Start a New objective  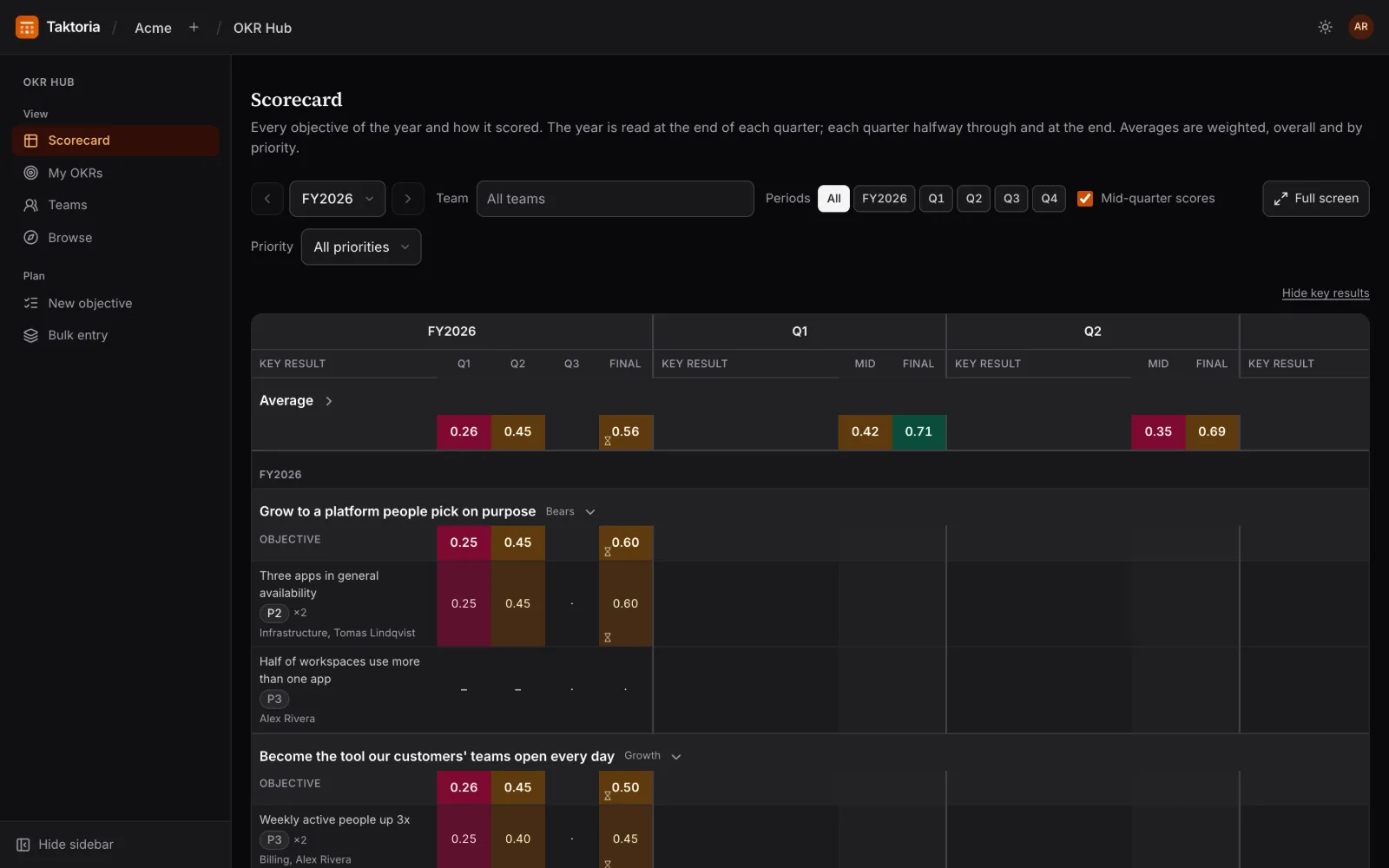click(115, 303)
